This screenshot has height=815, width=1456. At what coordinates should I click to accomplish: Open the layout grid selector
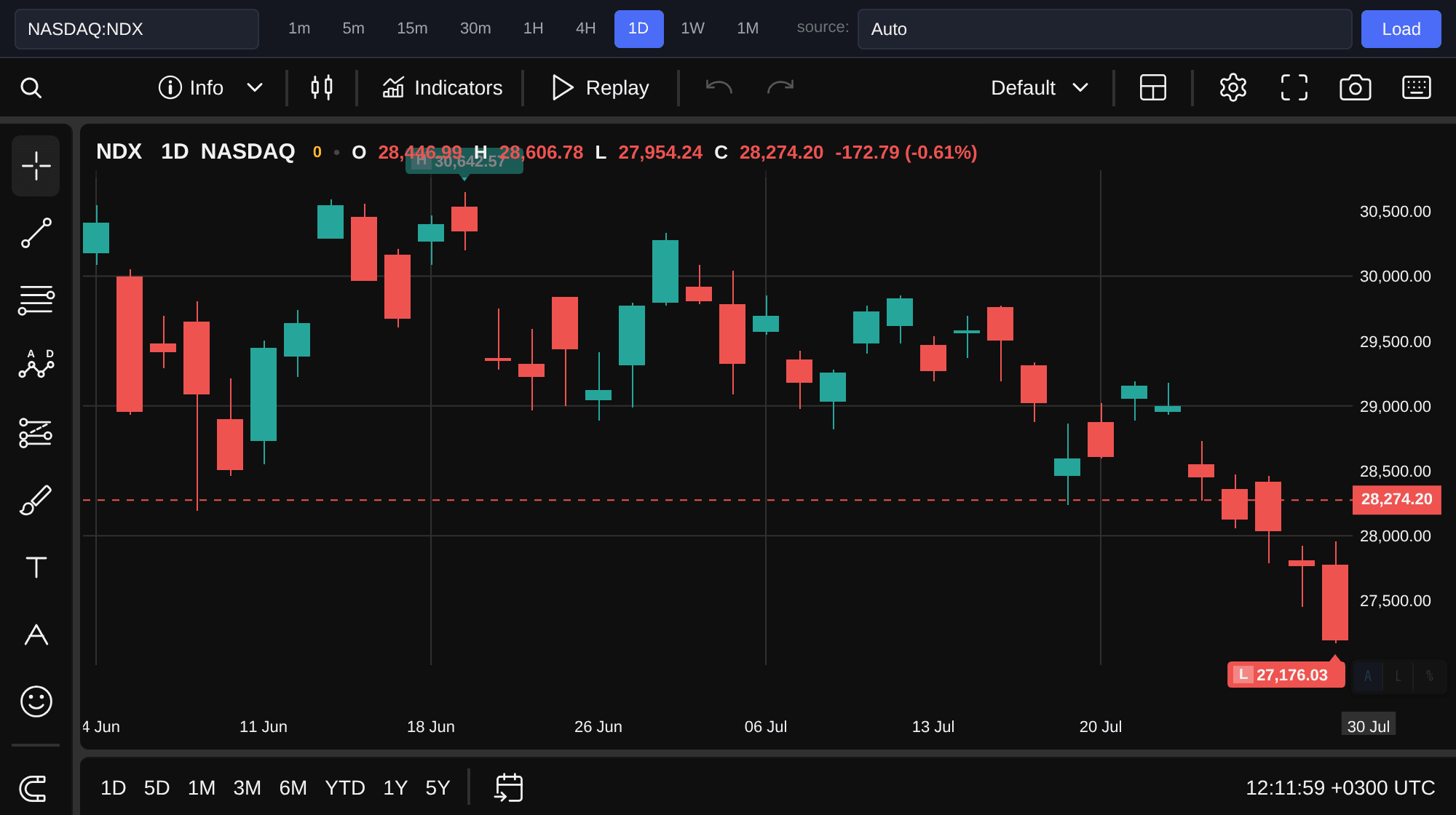pyautogui.click(x=1152, y=88)
